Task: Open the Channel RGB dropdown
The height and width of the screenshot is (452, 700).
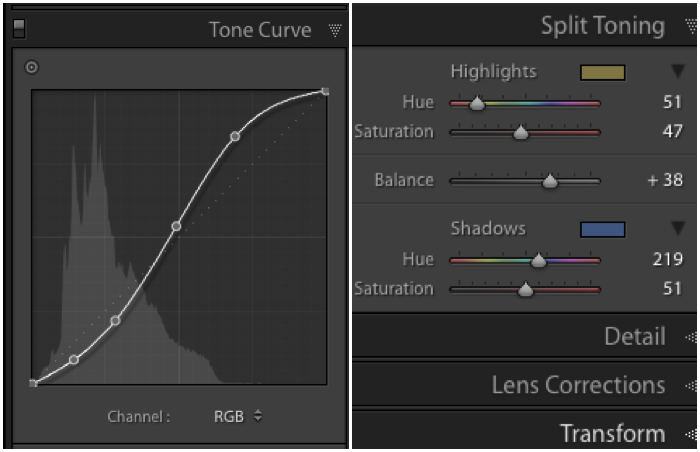Action: click(237, 416)
